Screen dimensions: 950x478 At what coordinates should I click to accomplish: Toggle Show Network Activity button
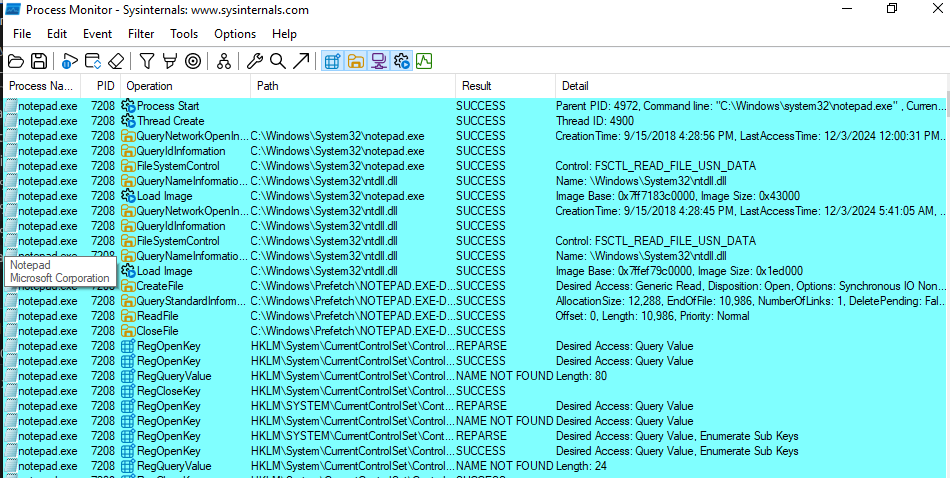click(x=378, y=61)
